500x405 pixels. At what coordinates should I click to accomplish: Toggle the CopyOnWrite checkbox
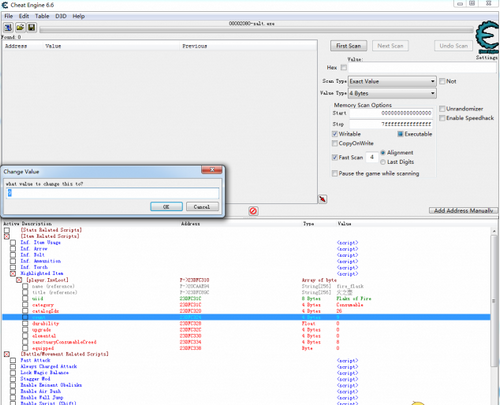coord(335,143)
